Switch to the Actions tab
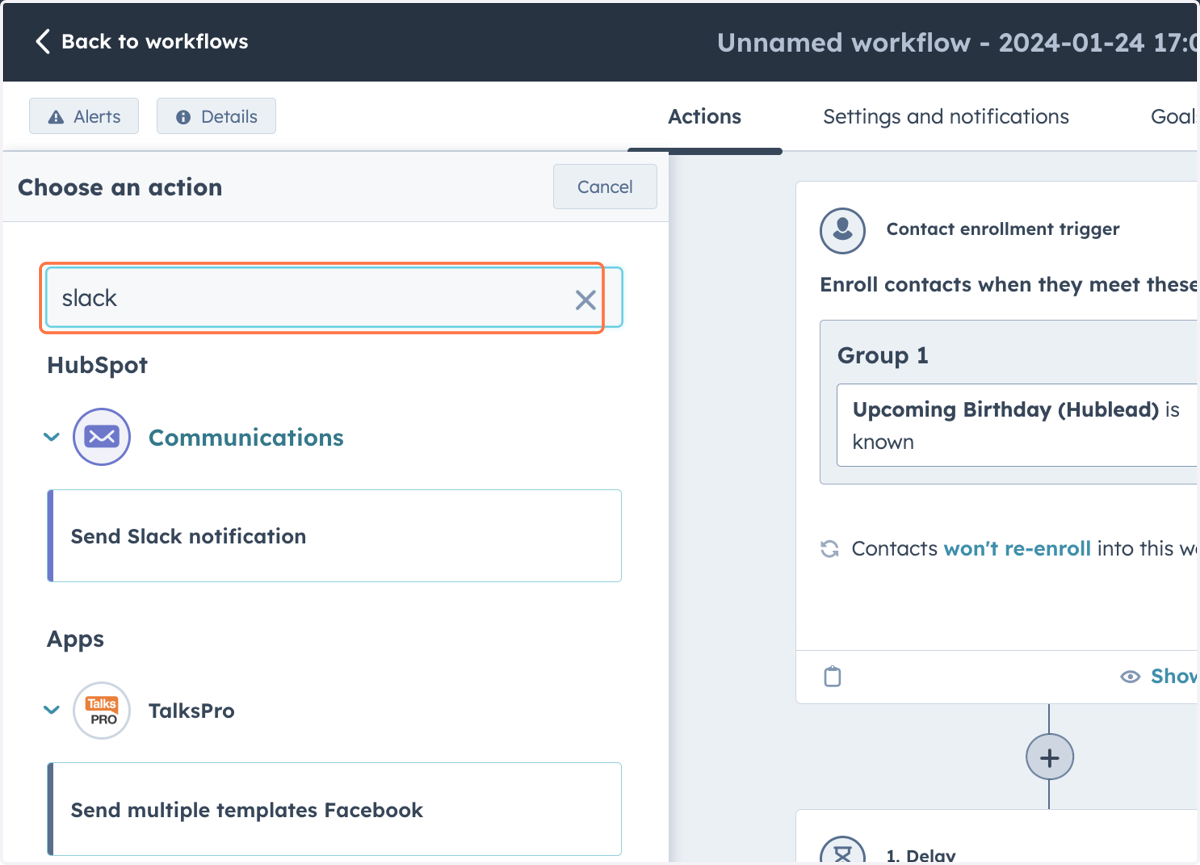The height and width of the screenshot is (865, 1200). pos(705,117)
